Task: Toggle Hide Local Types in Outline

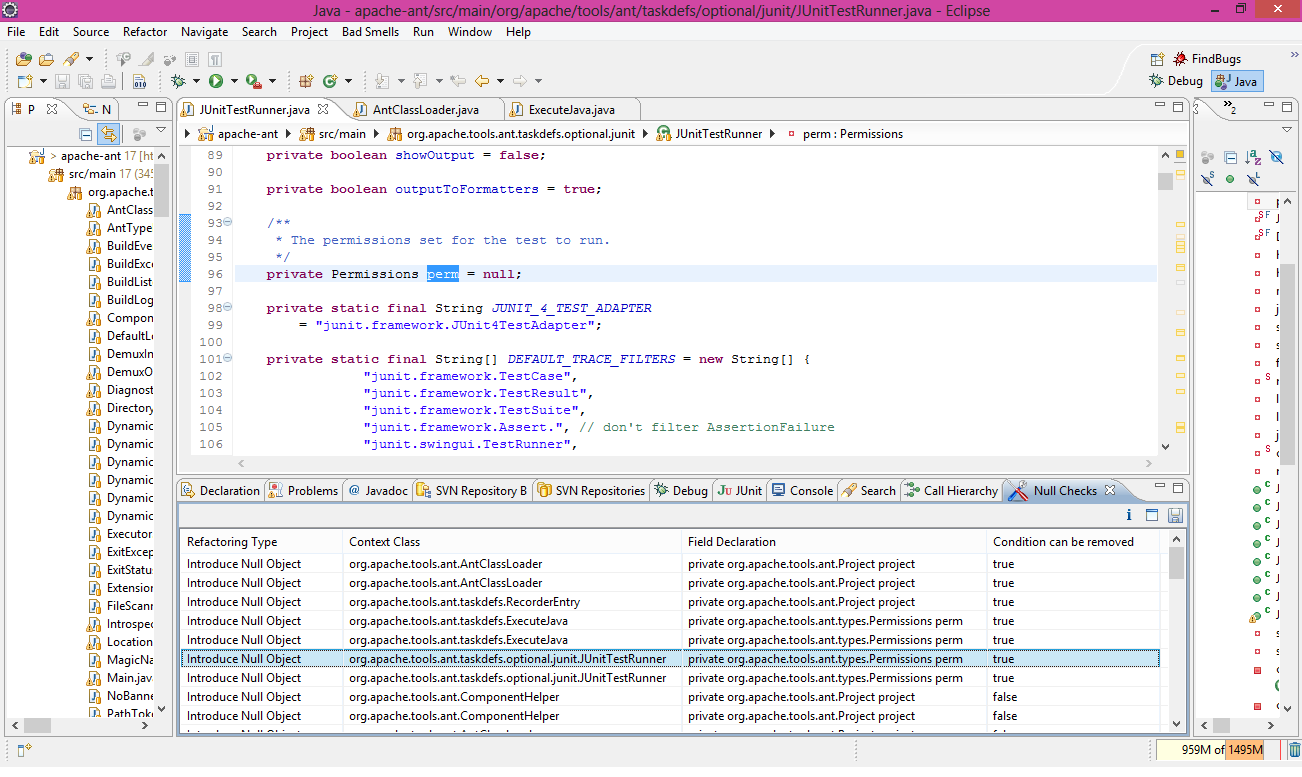Action: coord(1253,179)
